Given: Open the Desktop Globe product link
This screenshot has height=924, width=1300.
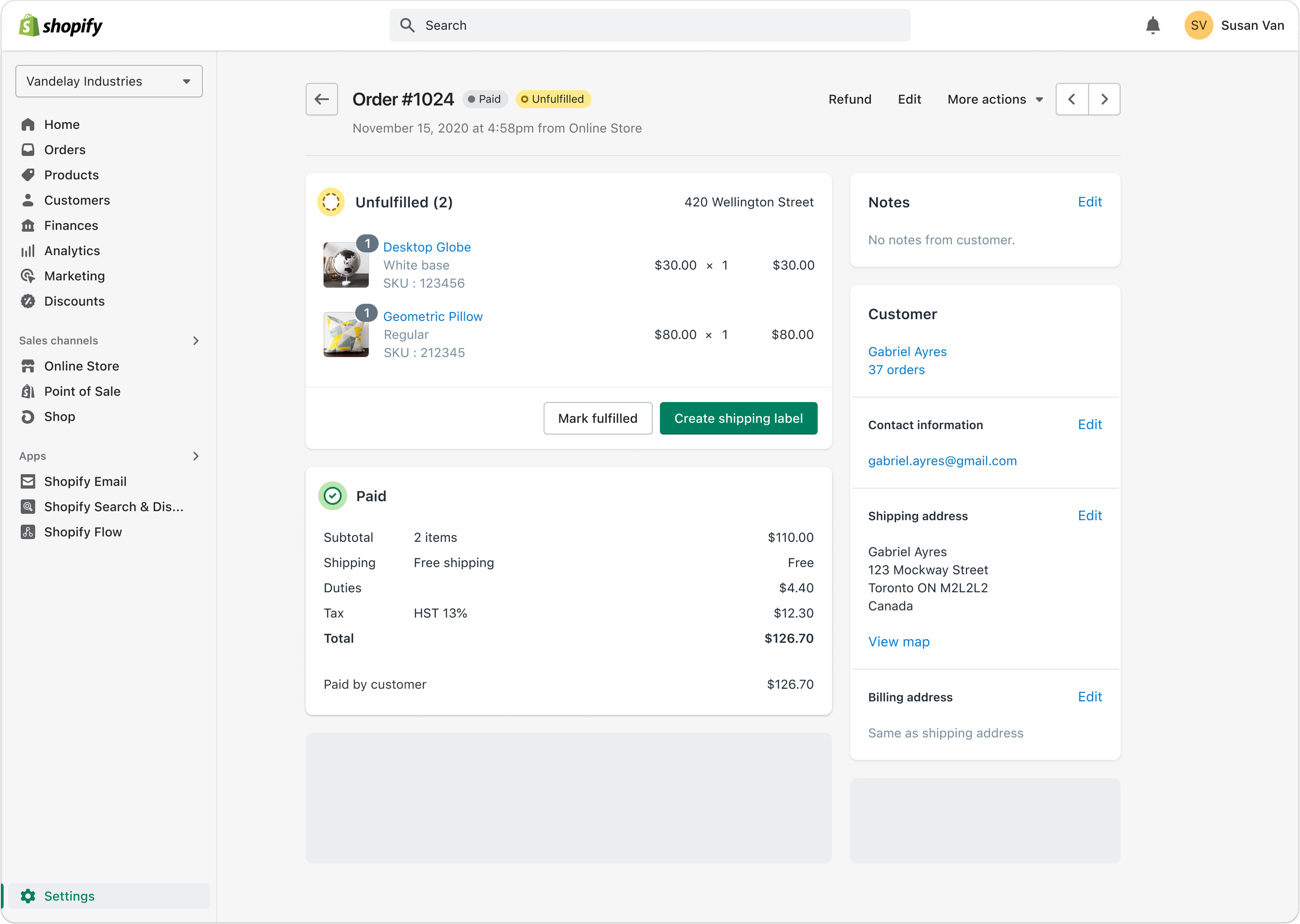Looking at the screenshot, I should tap(427, 247).
